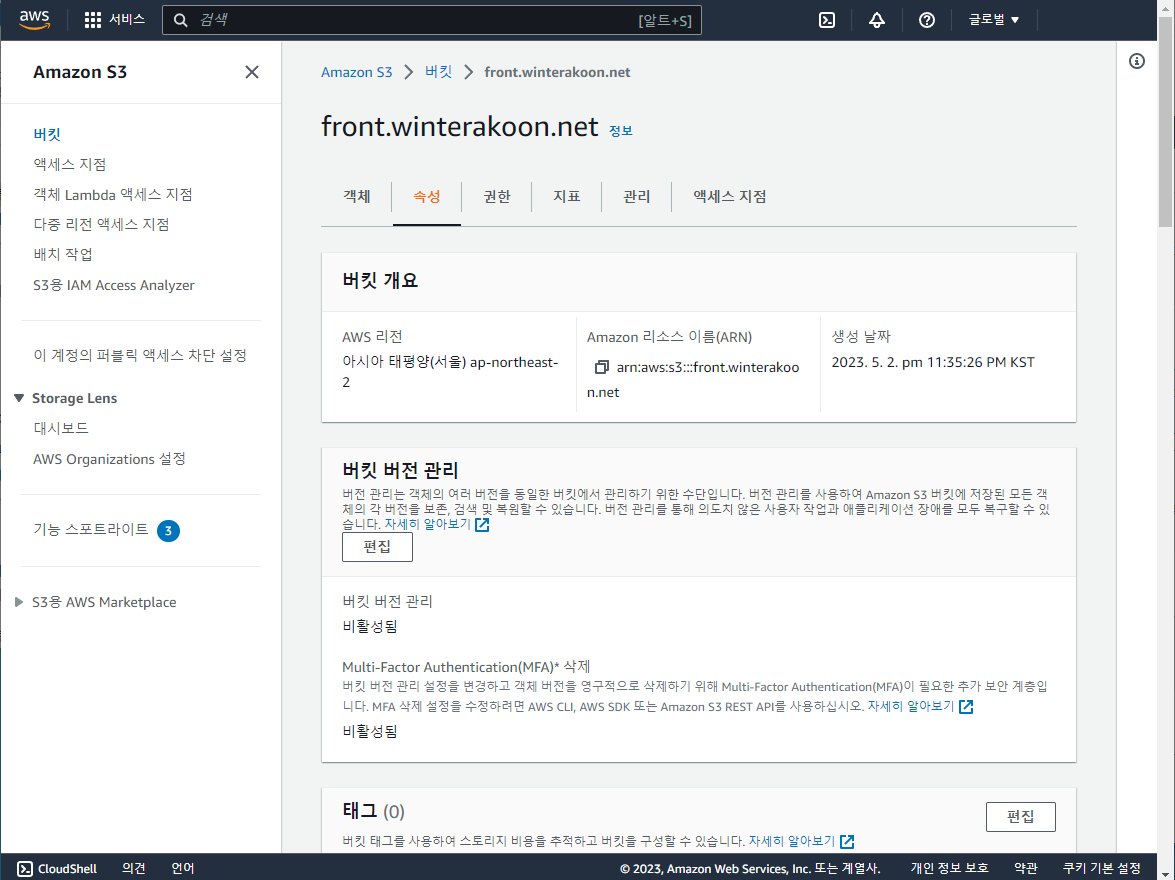Click the search magnifier icon
The width and height of the screenshot is (1175, 880).
(181, 20)
